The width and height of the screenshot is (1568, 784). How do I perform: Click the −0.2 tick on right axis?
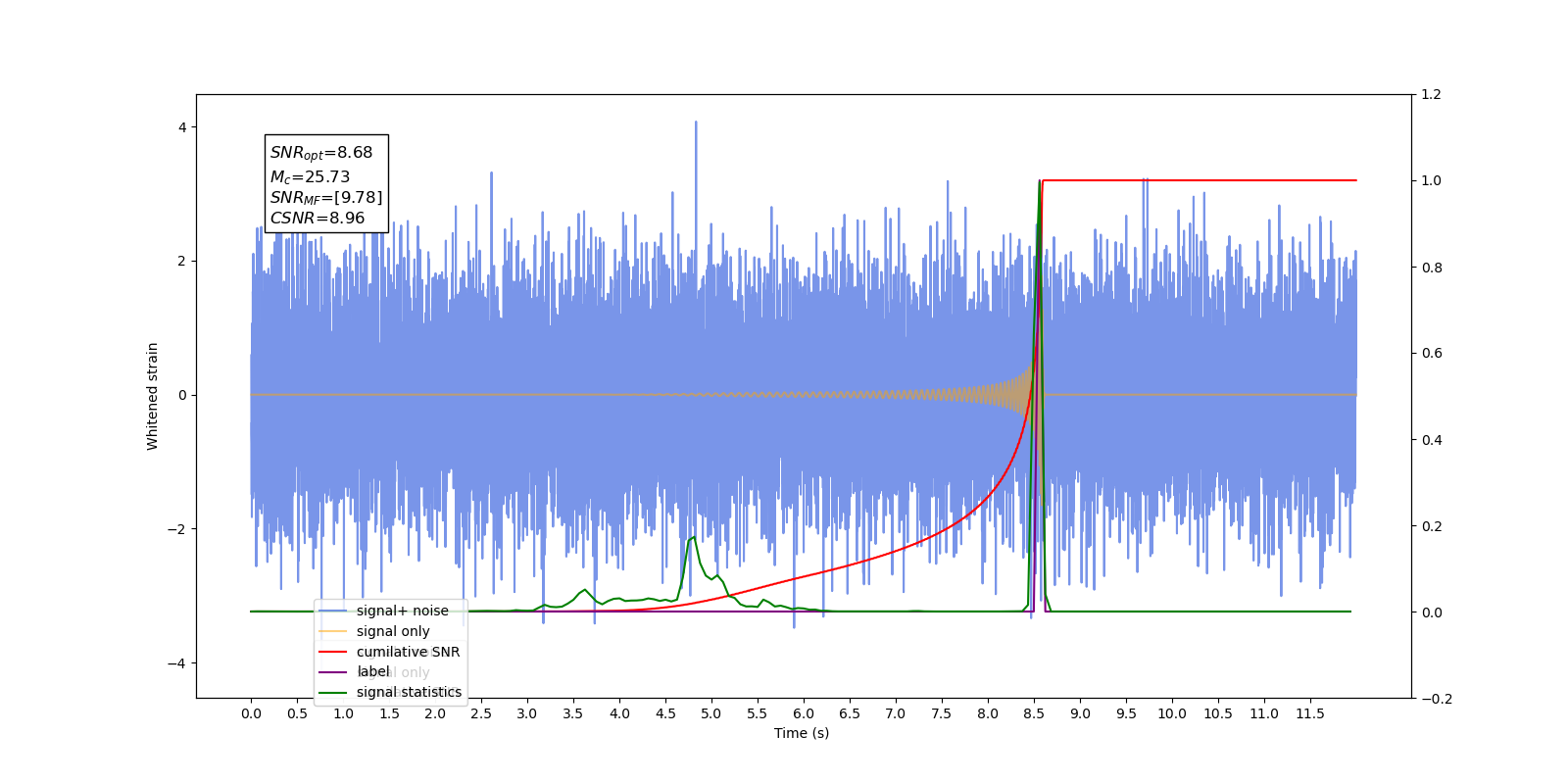(x=1437, y=699)
